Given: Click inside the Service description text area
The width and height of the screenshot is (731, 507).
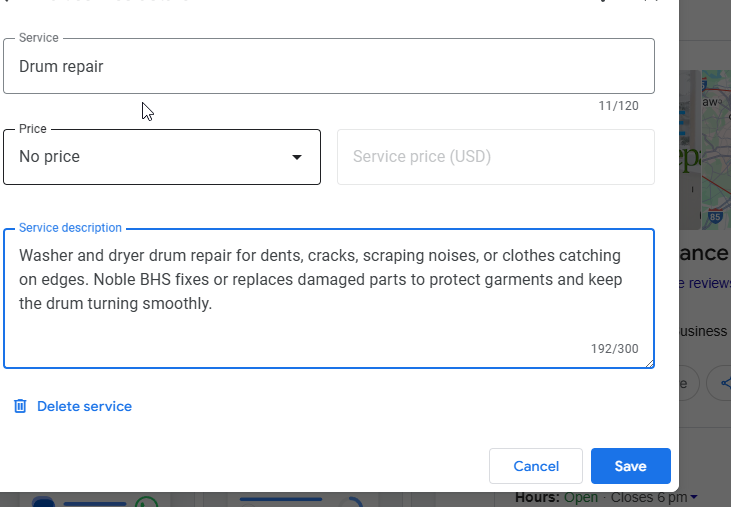Looking at the screenshot, I should [328, 330].
